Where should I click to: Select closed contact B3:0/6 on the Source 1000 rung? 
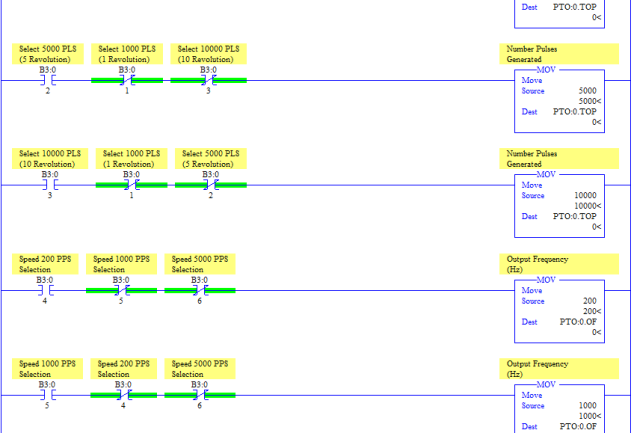200,395
